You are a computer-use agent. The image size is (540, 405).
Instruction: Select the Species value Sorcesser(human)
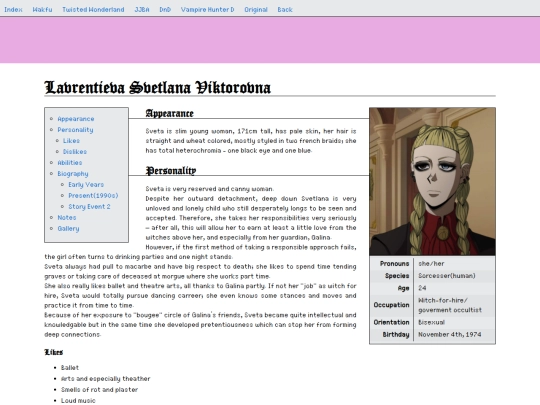click(447, 276)
